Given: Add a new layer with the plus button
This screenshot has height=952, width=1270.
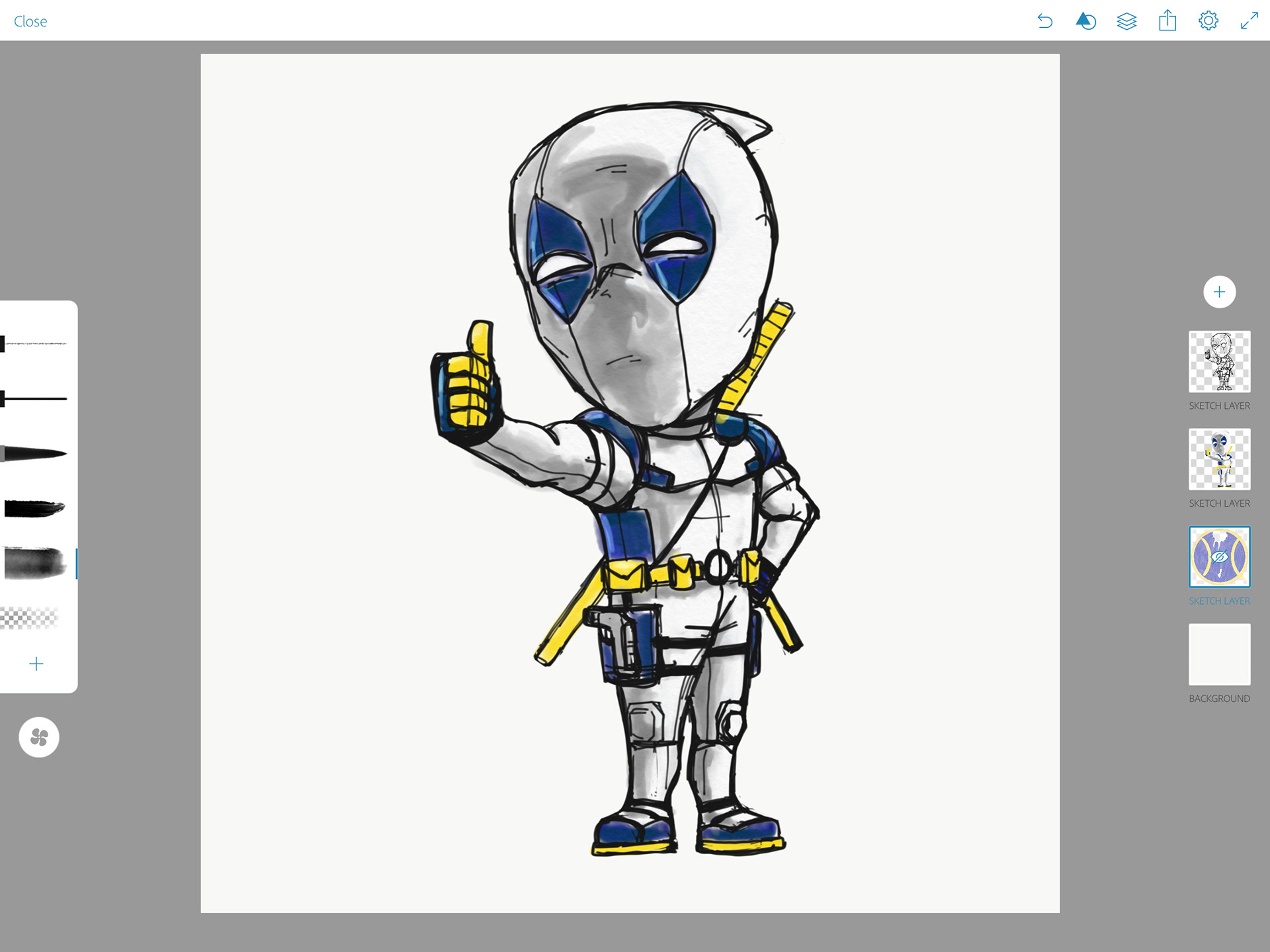Looking at the screenshot, I should 1219,292.
